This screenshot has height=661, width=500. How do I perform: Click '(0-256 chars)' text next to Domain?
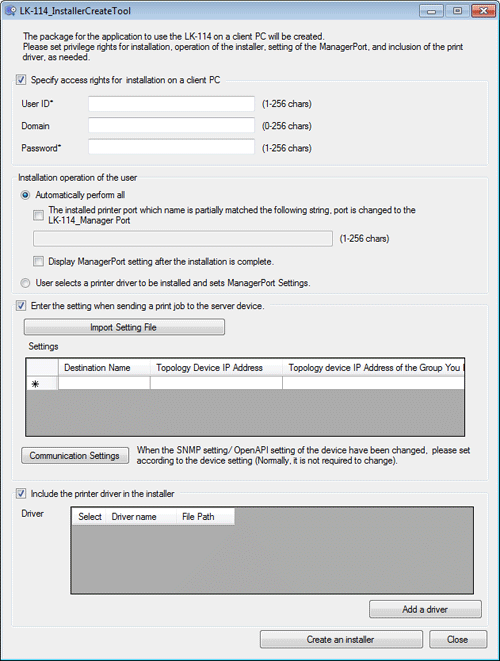(x=287, y=126)
